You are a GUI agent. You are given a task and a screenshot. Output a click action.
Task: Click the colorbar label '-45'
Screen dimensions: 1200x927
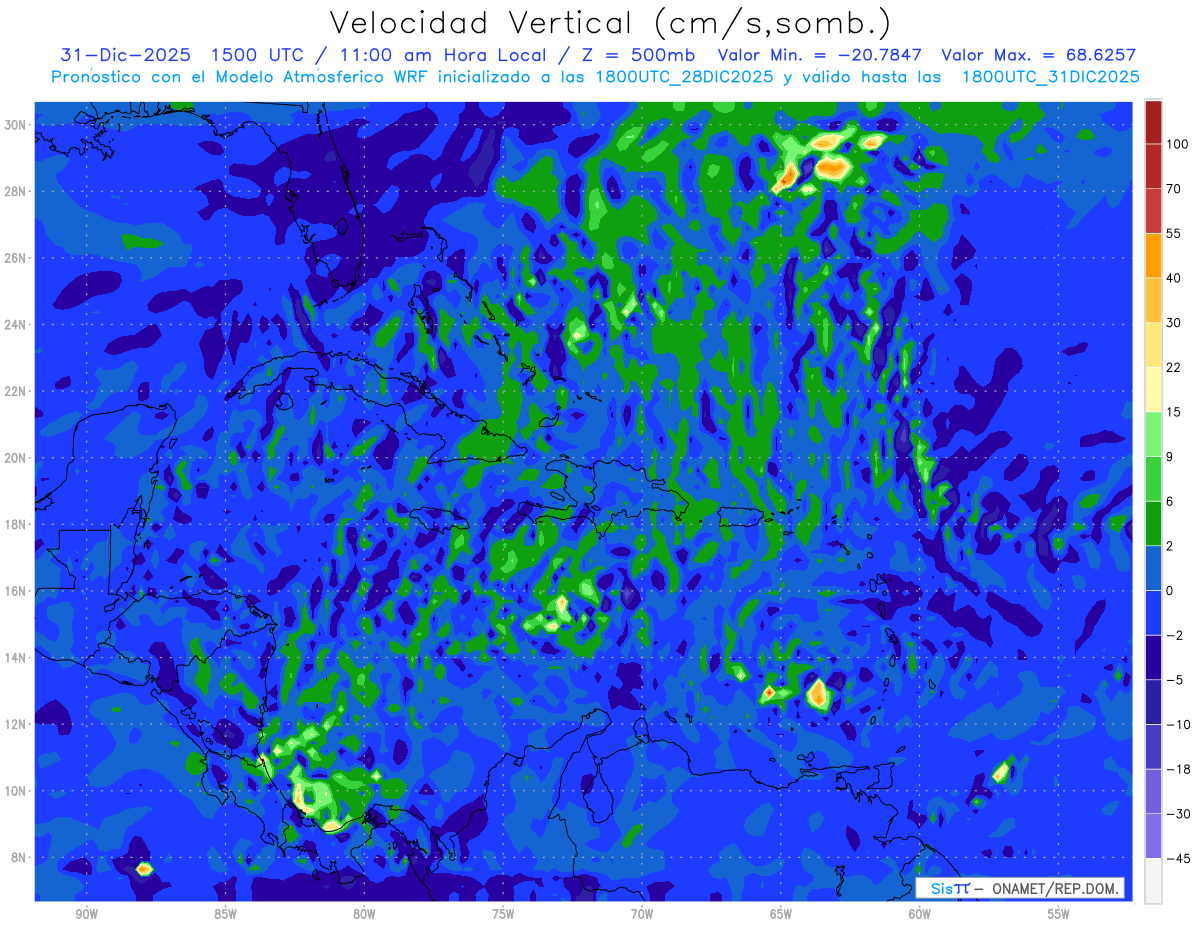[1177, 858]
